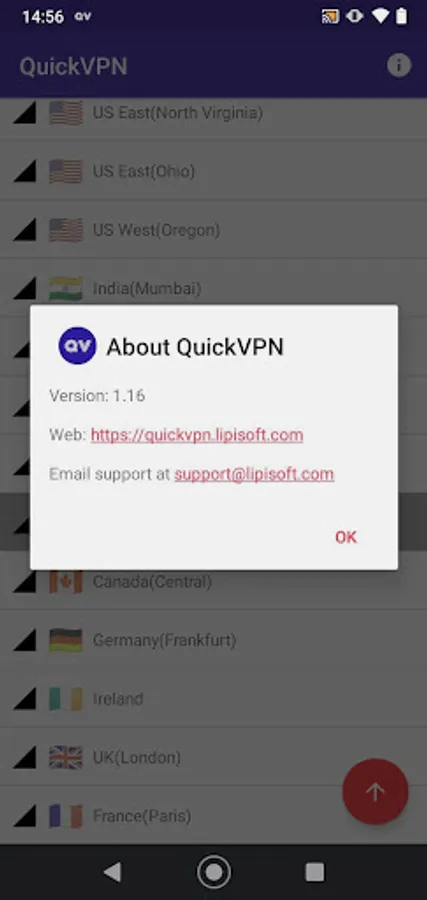Select Canada(Central) server entry
Screen dimensions: 427x900
214,583
